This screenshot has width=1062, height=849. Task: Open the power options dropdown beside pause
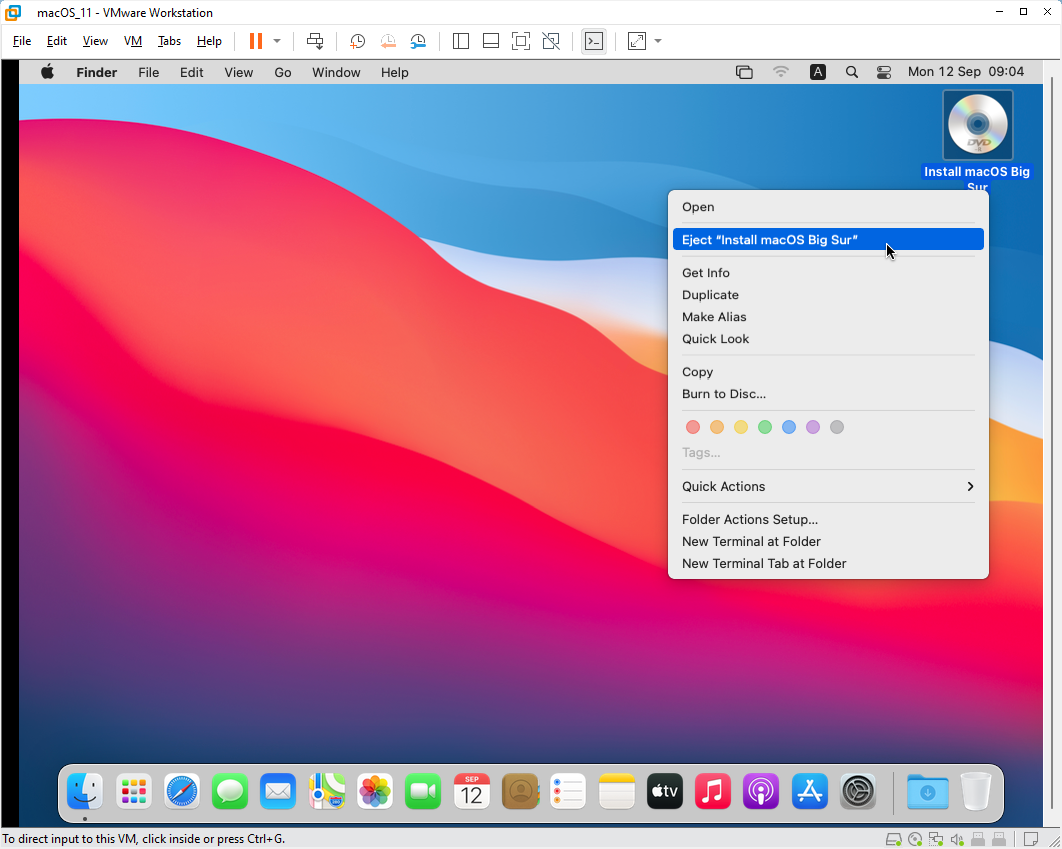277,41
